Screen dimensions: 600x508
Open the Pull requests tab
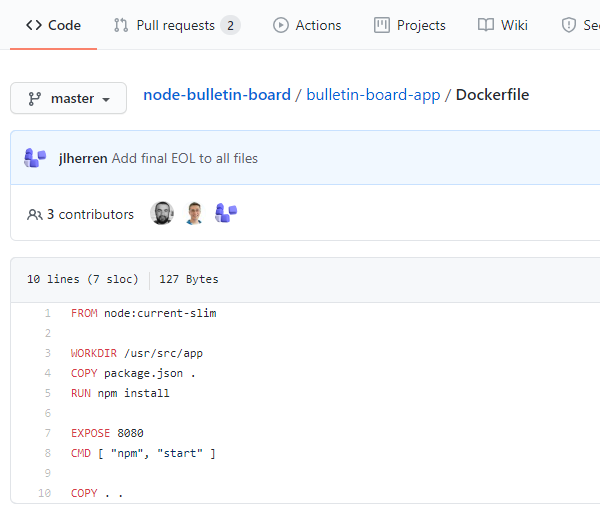click(177, 25)
